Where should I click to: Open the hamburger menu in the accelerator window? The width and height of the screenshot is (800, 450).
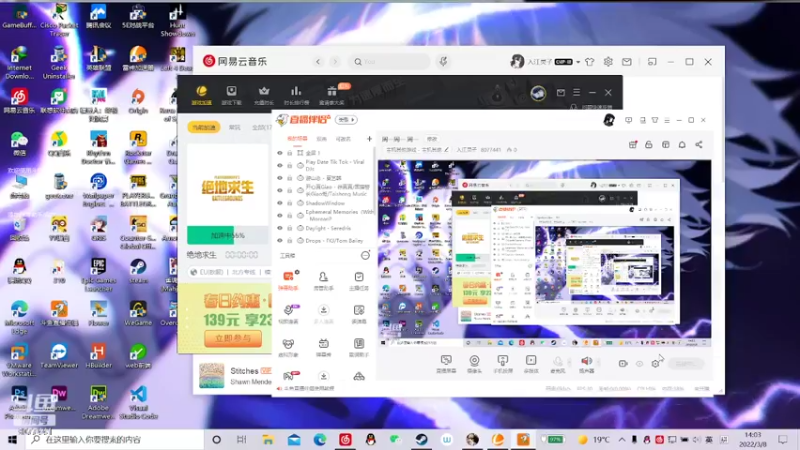tap(577, 92)
